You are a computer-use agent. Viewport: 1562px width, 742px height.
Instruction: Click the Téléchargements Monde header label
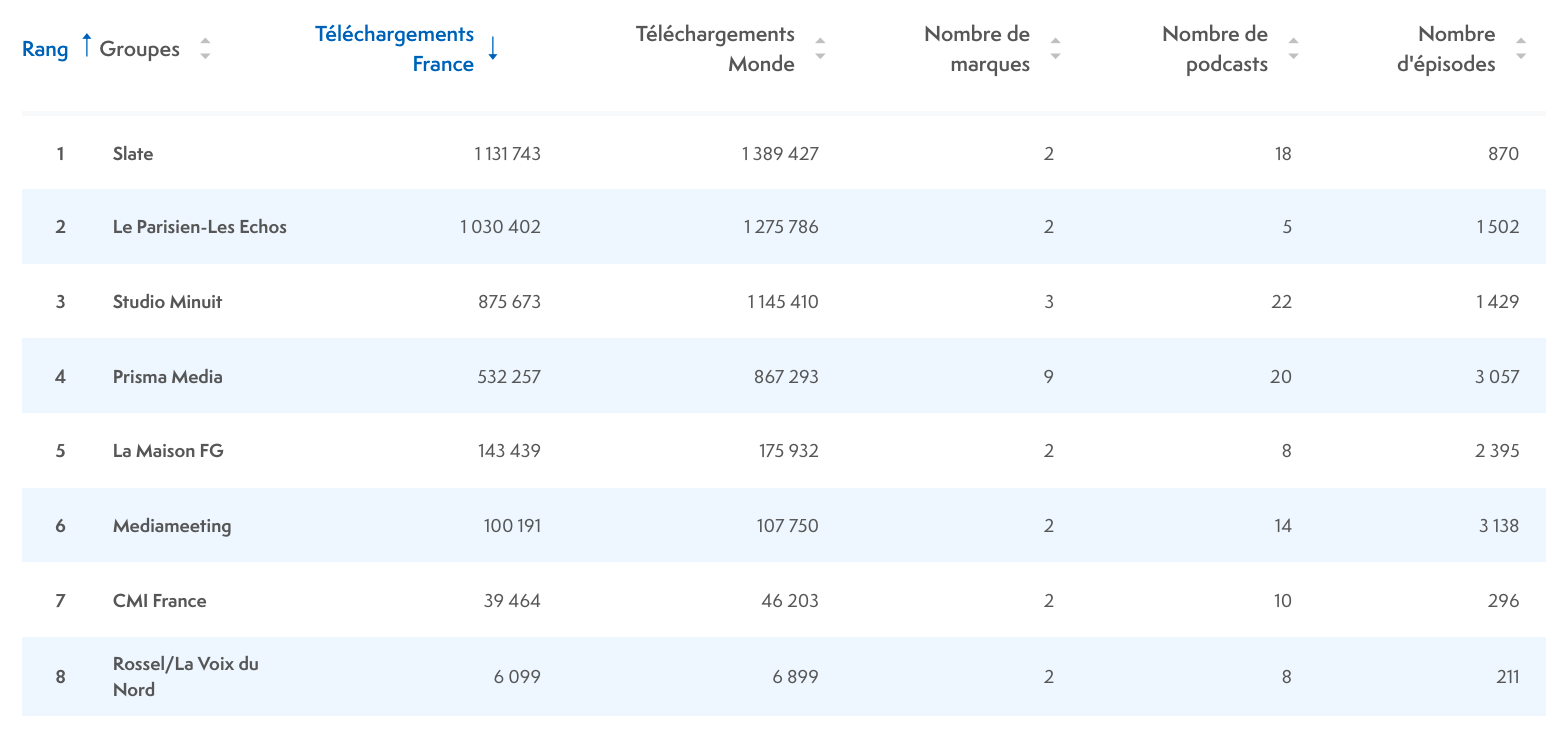coord(715,49)
